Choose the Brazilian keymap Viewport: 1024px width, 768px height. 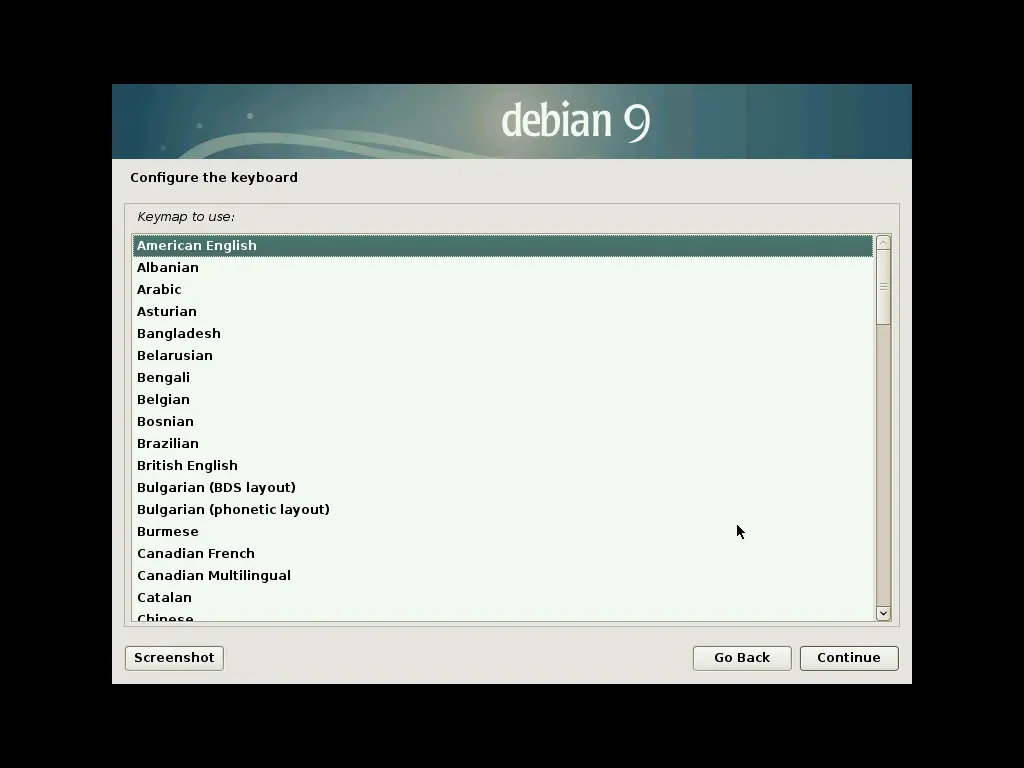[502, 443]
